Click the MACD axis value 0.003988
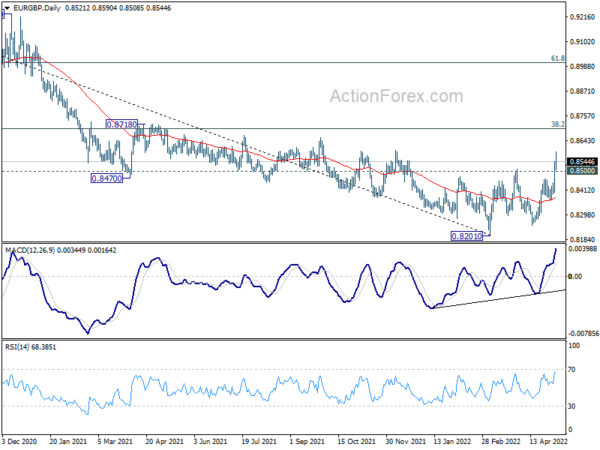The height and width of the screenshot is (450, 600). [583, 249]
